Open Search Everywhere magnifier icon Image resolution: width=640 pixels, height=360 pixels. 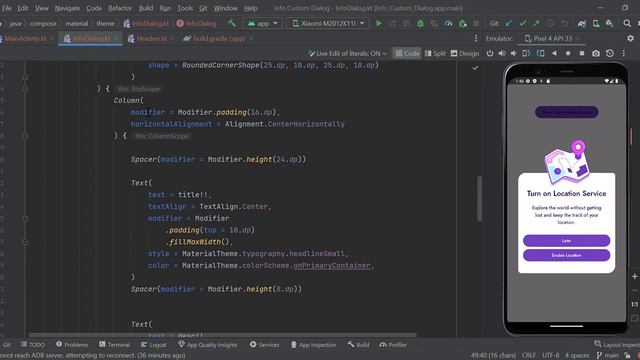(627, 23)
